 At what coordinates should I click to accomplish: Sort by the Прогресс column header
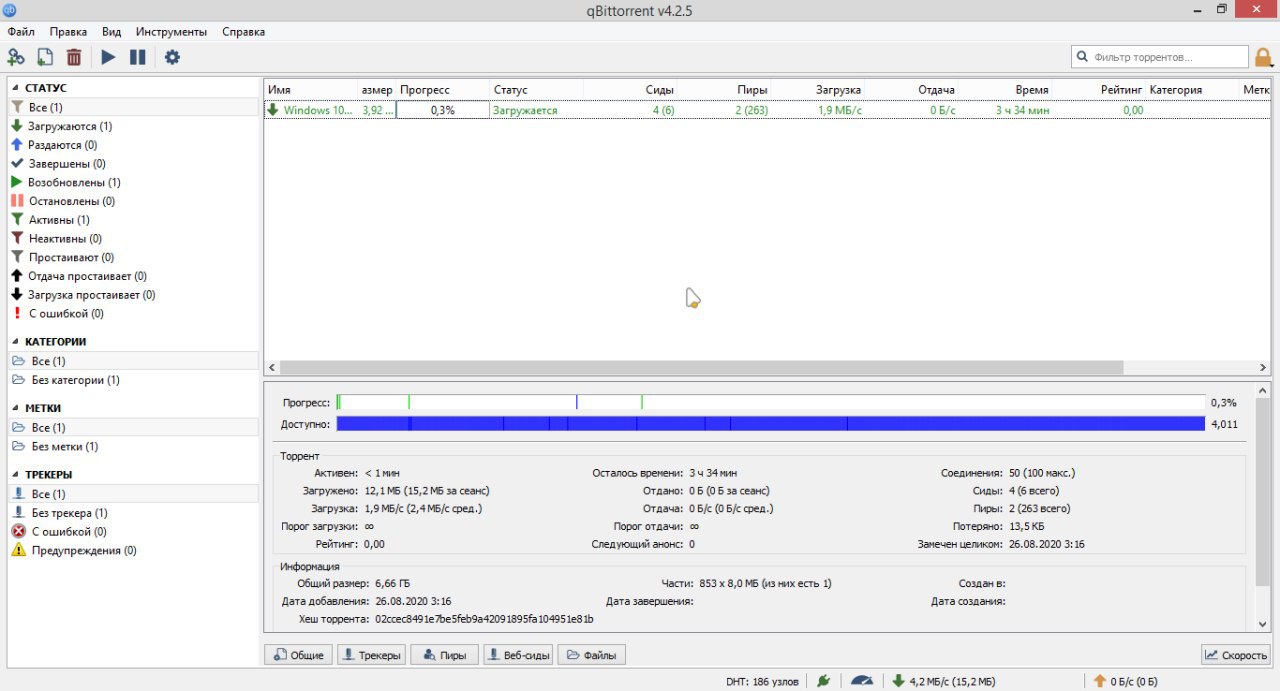tap(443, 90)
